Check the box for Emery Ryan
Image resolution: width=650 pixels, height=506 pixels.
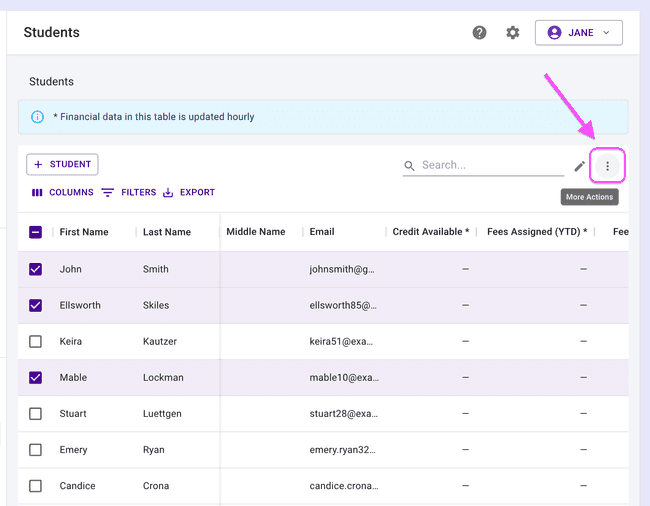(x=36, y=449)
